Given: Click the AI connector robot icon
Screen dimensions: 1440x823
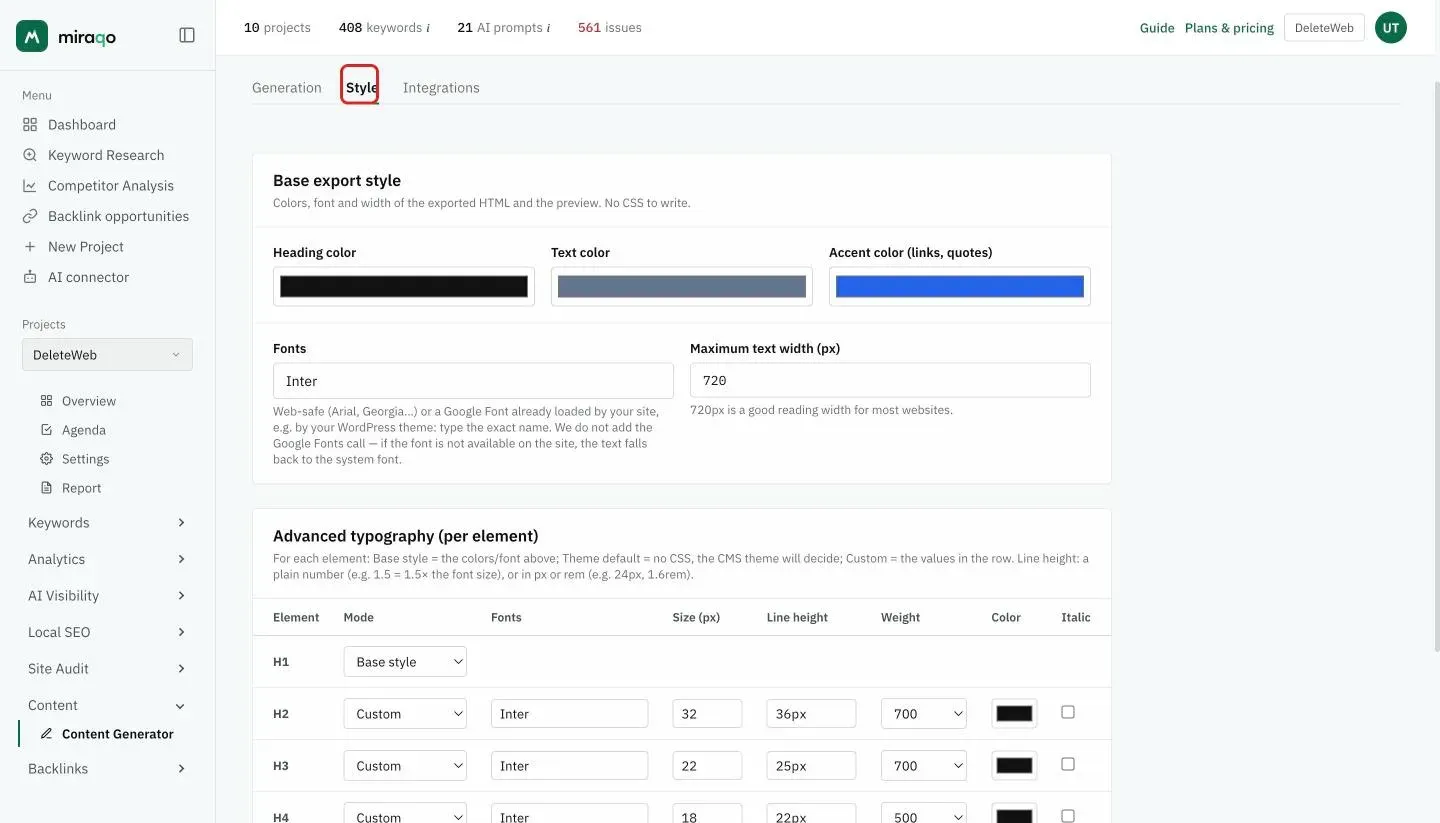Looking at the screenshot, I should pyautogui.click(x=30, y=277).
